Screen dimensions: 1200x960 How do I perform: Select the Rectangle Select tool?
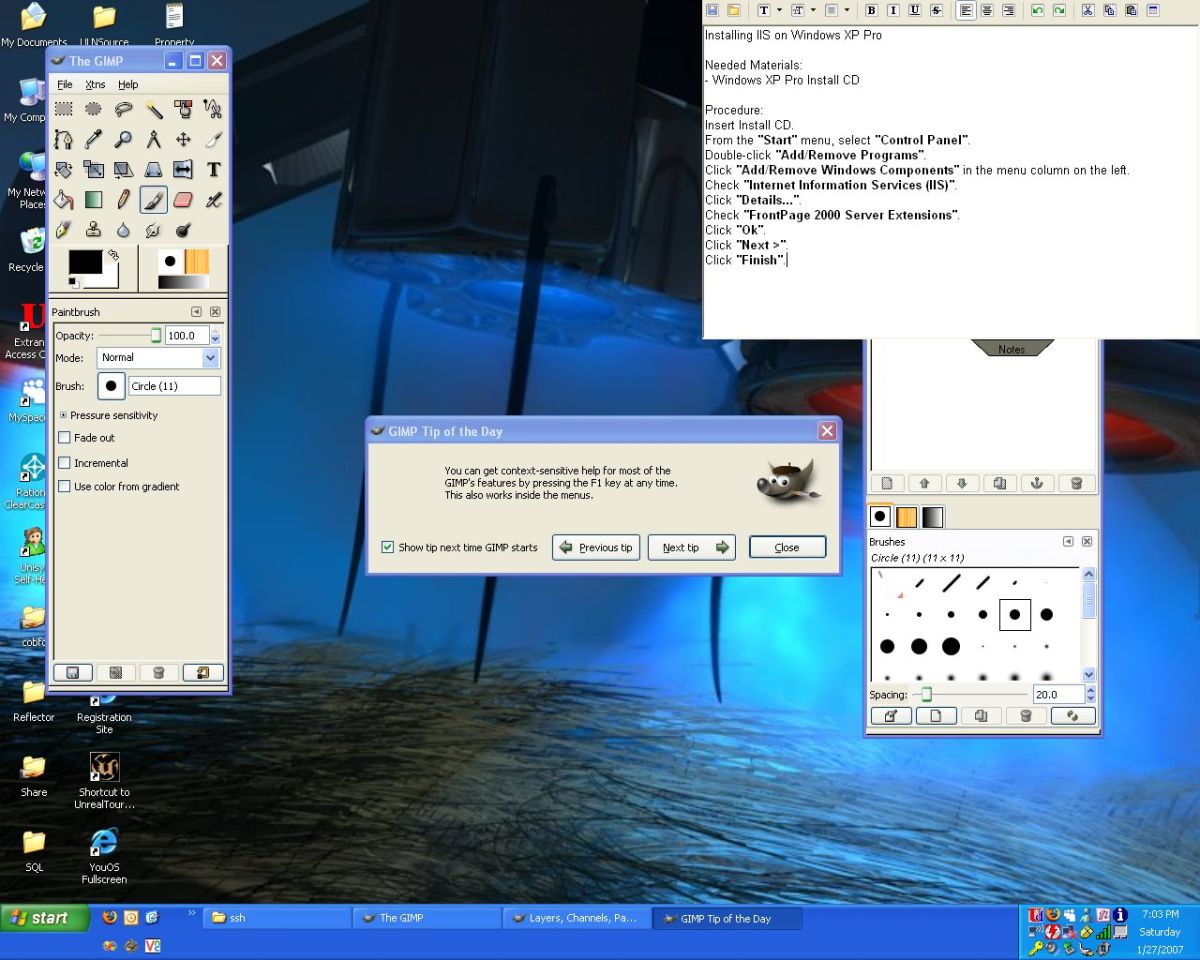64,109
